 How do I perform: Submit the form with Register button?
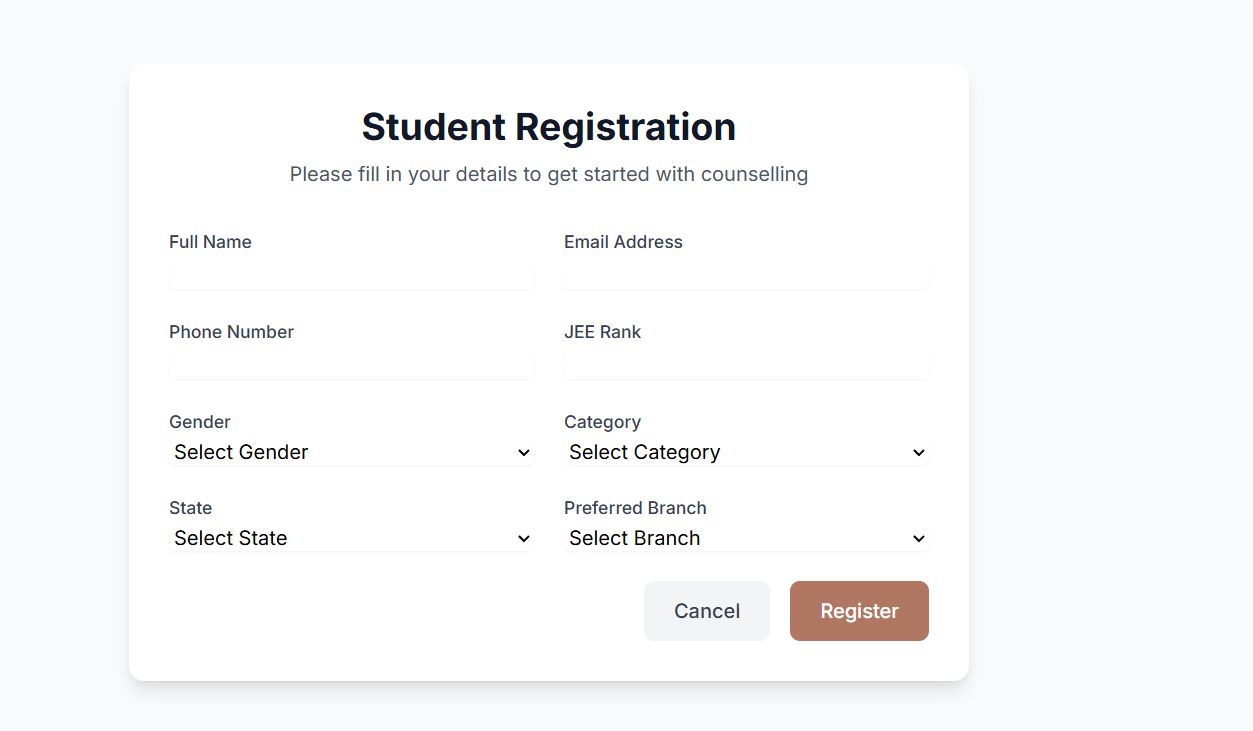pos(859,611)
